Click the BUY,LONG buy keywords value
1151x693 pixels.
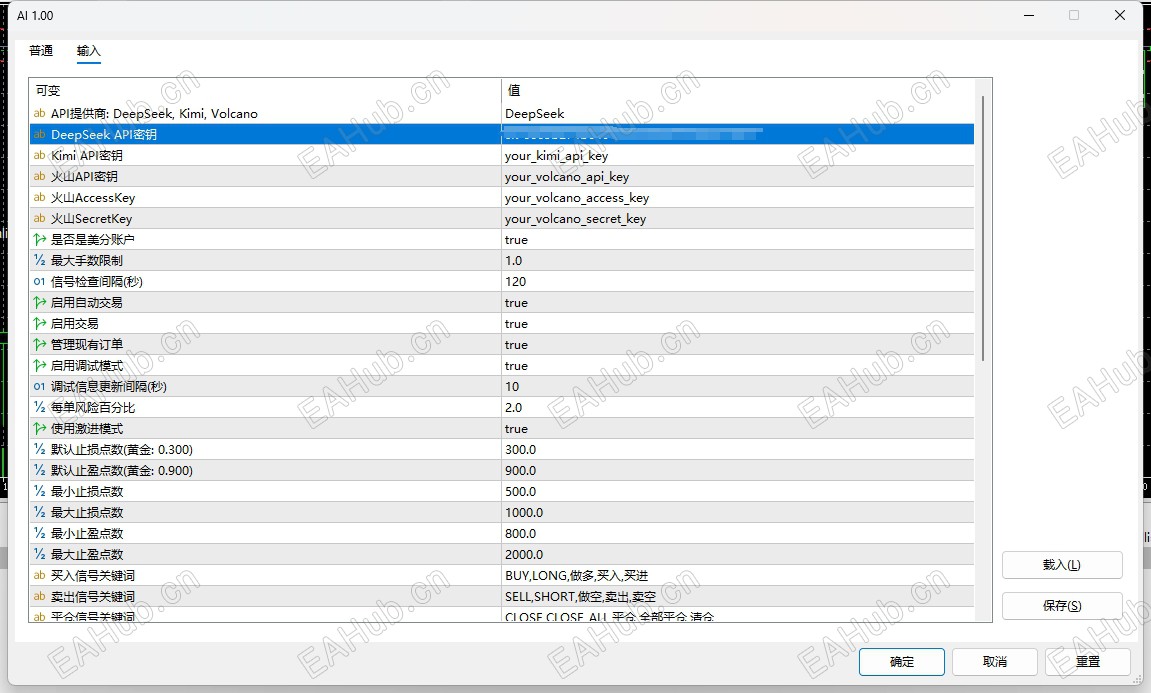(x=576, y=576)
